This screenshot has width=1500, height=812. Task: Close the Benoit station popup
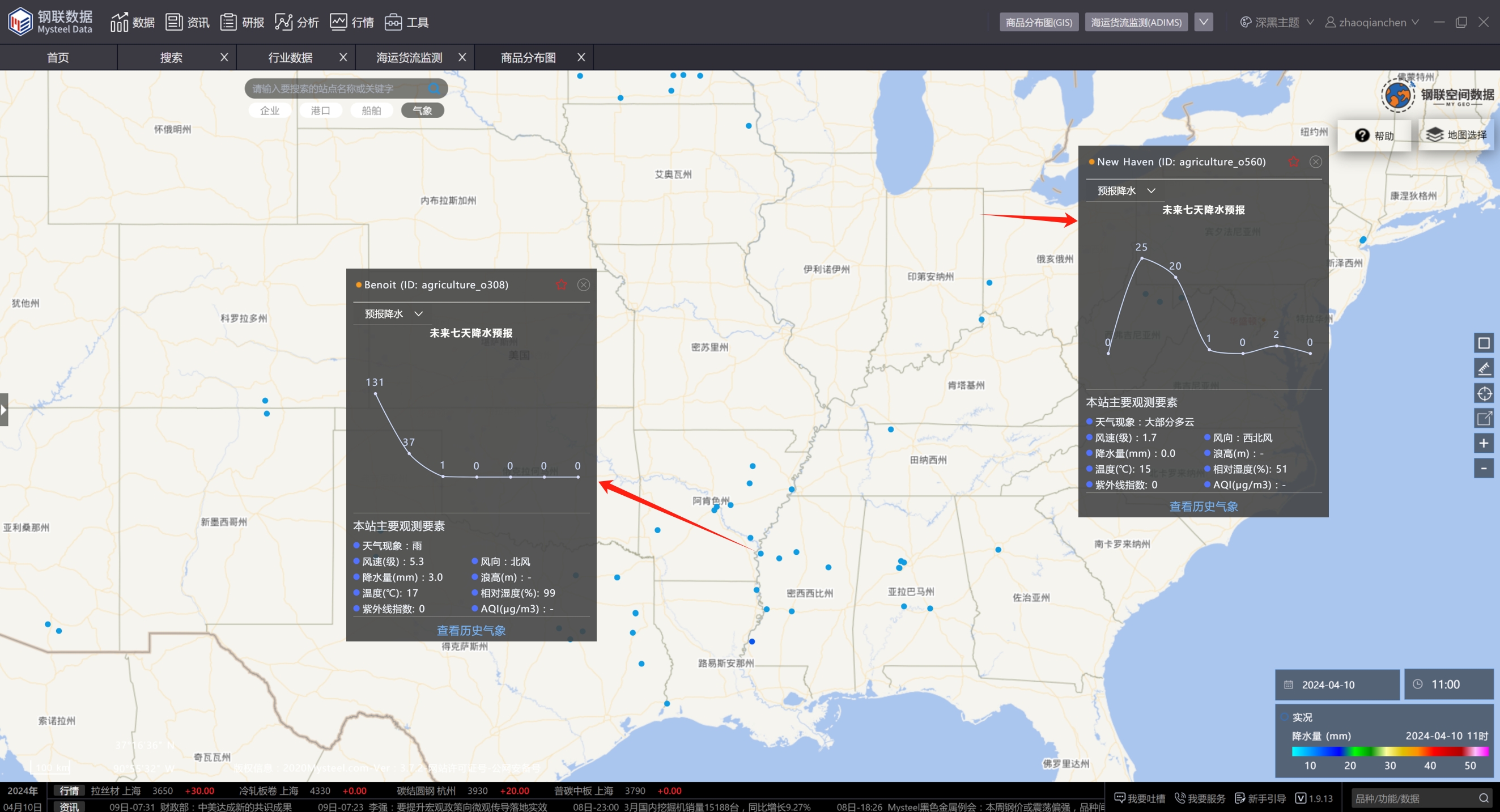tap(584, 284)
